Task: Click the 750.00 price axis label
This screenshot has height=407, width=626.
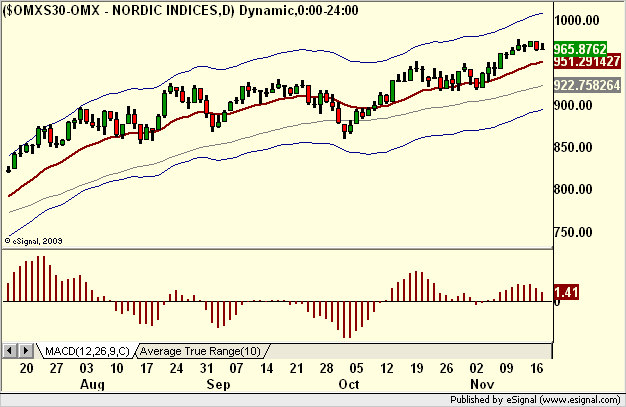Action: click(574, 232)
